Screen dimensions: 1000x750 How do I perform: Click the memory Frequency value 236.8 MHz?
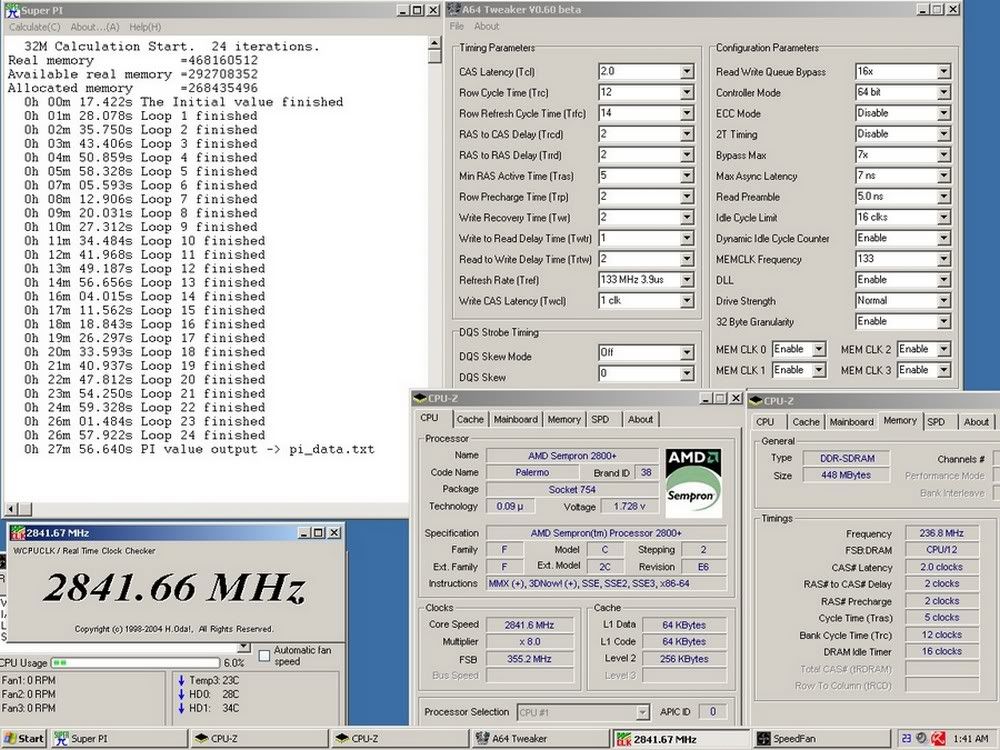(941, 533)
